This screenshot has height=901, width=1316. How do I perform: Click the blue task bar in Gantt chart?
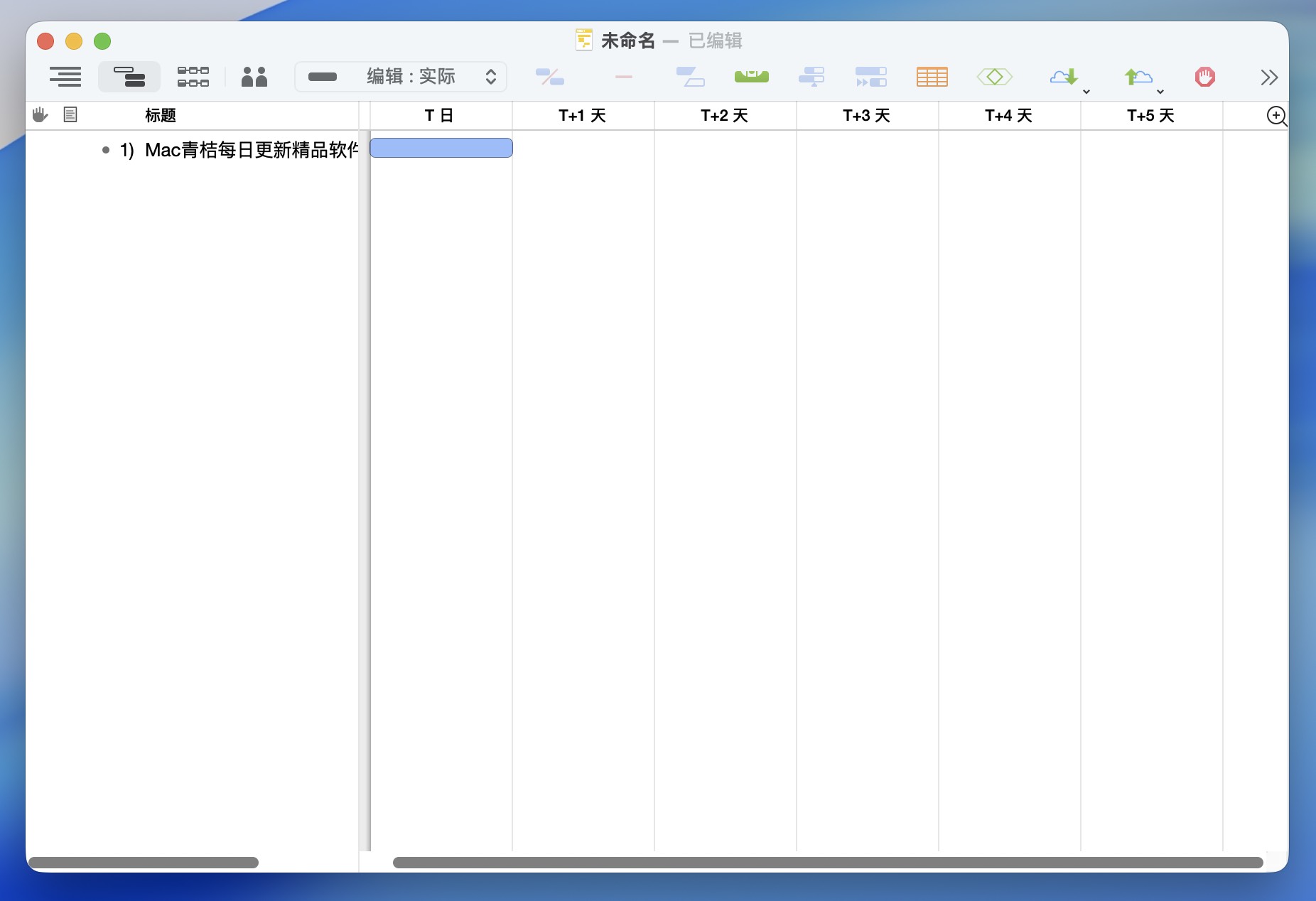click(441, 148)
